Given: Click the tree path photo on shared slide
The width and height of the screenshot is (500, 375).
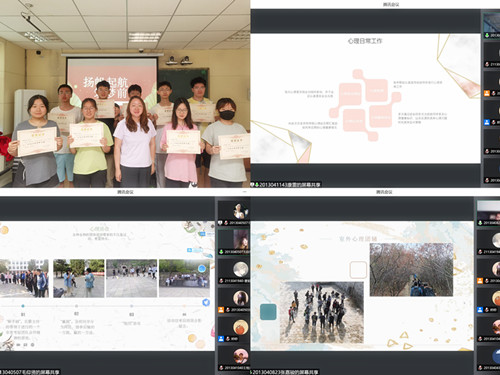Looking at the screenshot, I should [x=411, y=270].
